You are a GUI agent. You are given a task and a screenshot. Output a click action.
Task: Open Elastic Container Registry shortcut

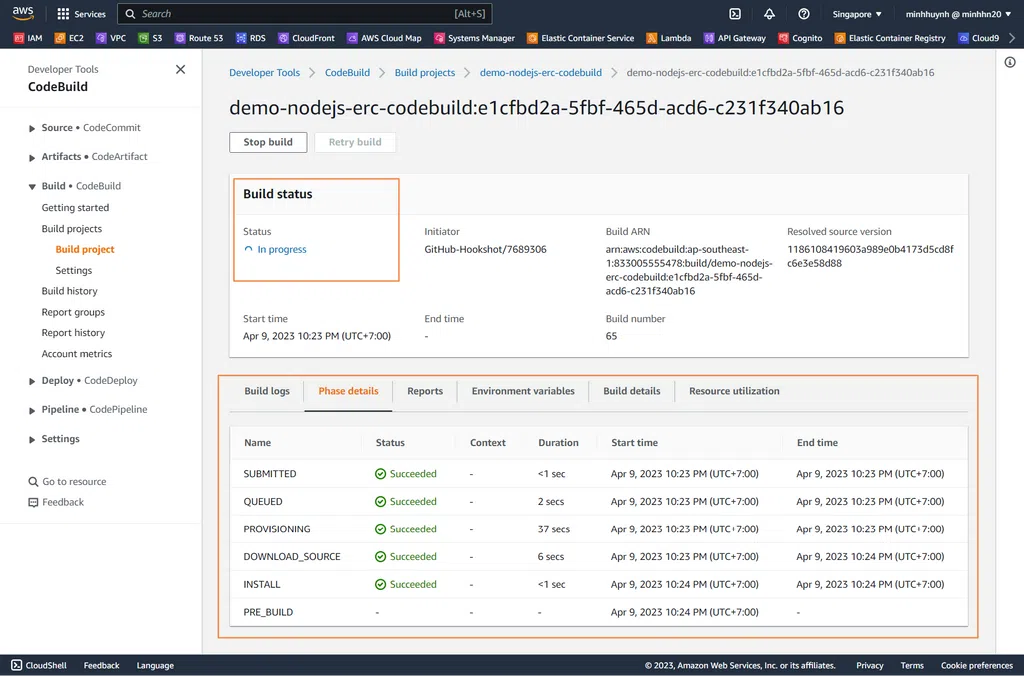[890, 38]
